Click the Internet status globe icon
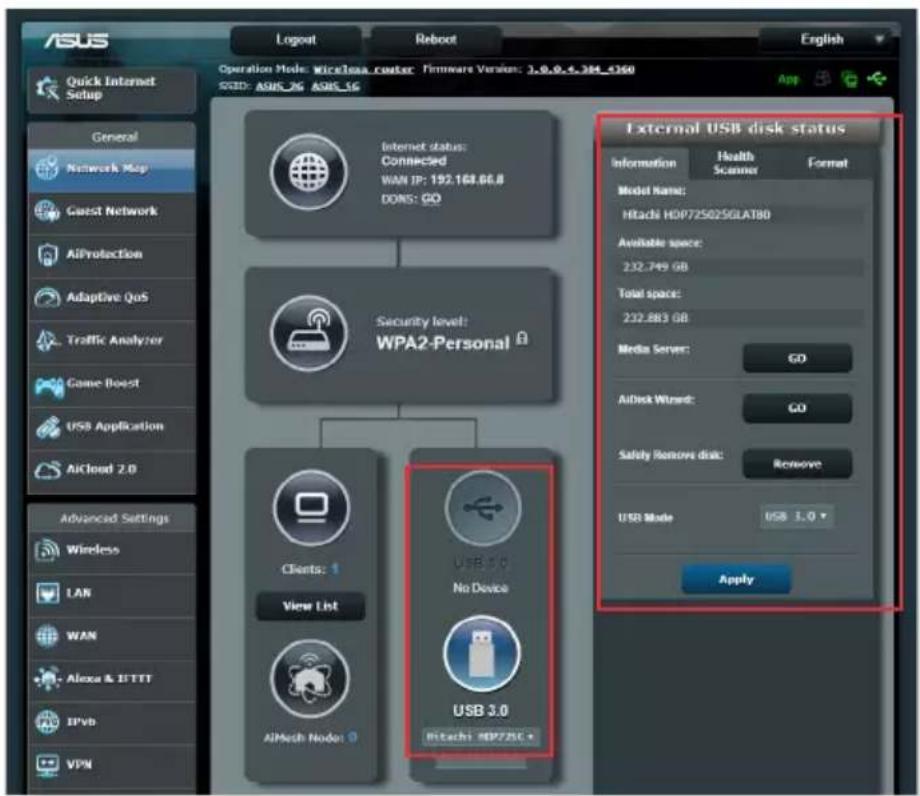The image size is (920, 796). (309, 172)
